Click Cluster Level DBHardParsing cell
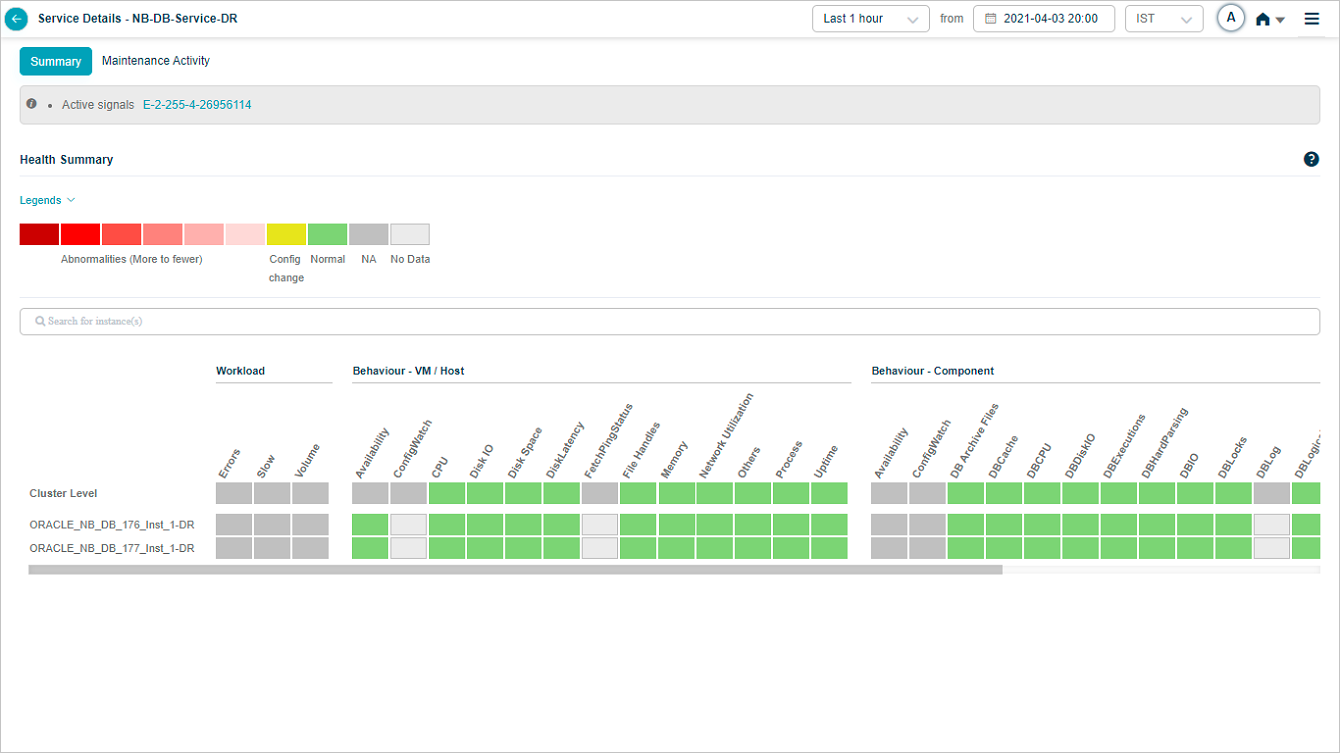Viewport: 1340px width, 753px height. pyautogui.click(x=1157, y=493)
